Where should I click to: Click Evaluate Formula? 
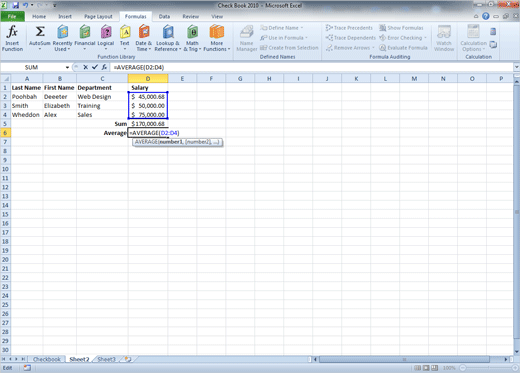[404, 48]
